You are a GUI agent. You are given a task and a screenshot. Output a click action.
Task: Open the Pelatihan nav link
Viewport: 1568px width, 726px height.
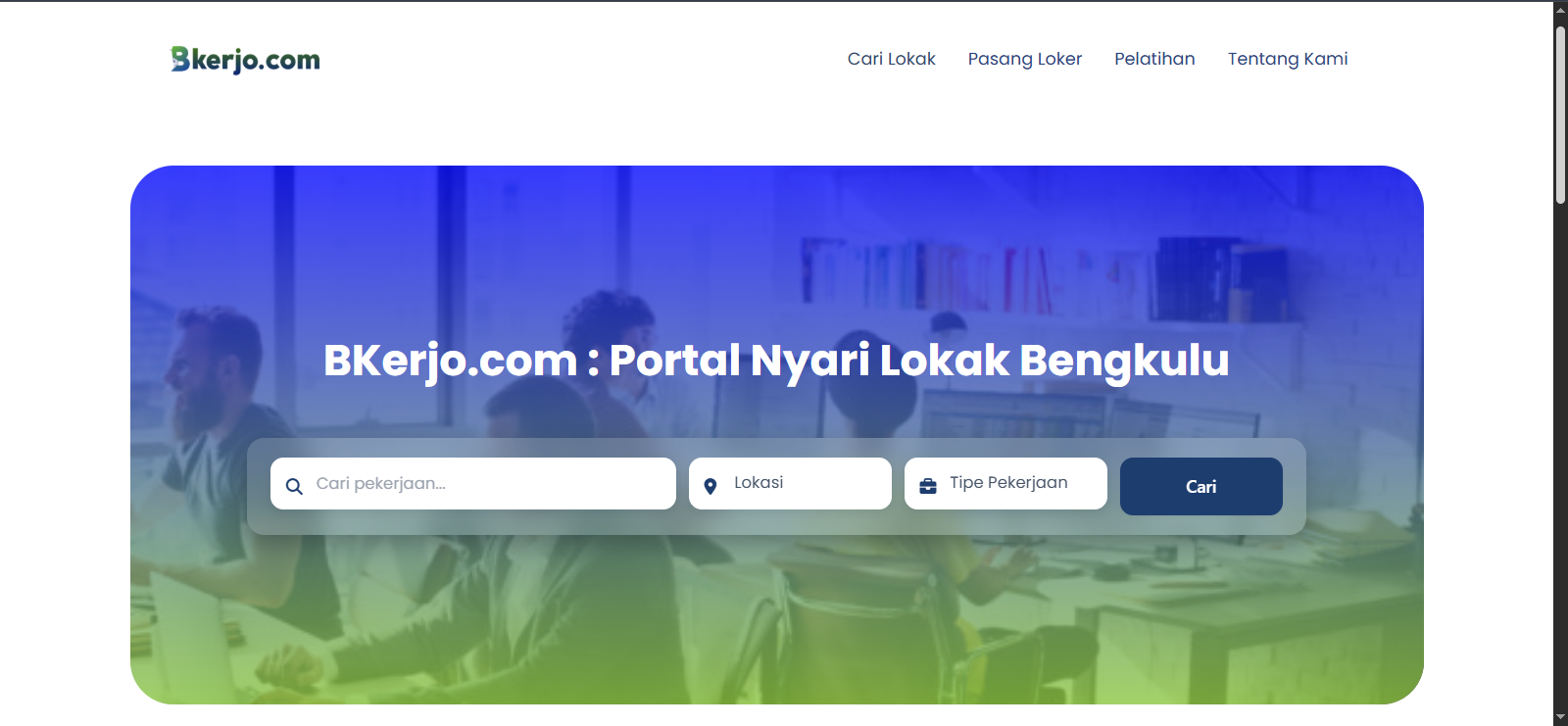click(1154, 59)
